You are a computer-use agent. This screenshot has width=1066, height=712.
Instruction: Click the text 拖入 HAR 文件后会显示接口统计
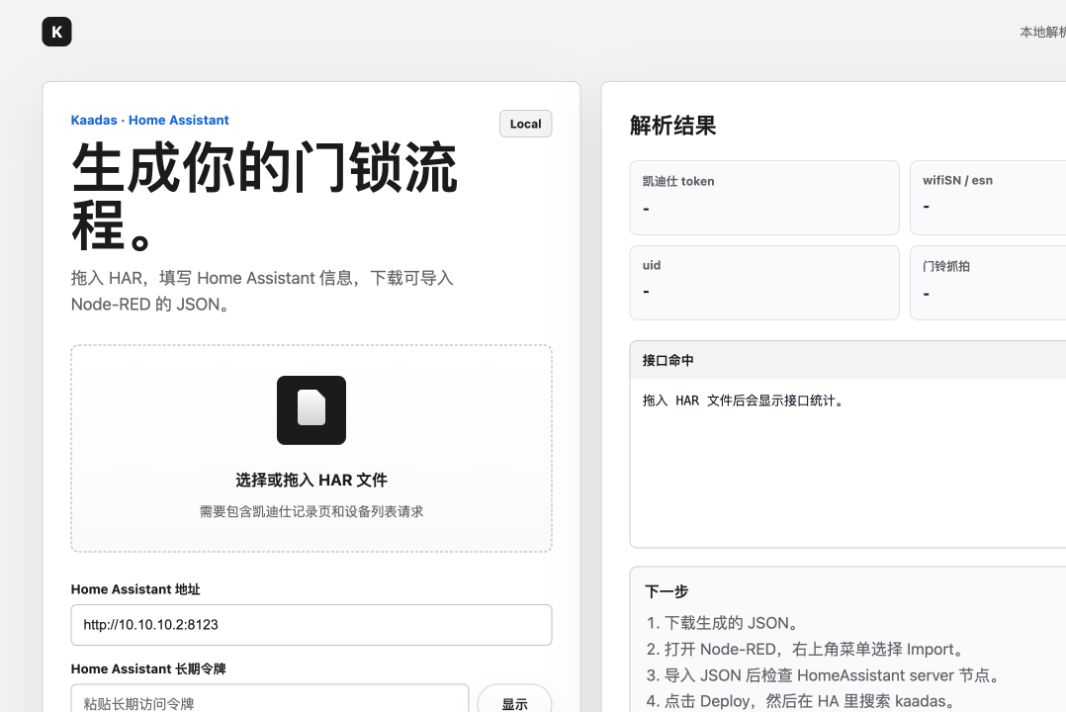click(743, 401)
